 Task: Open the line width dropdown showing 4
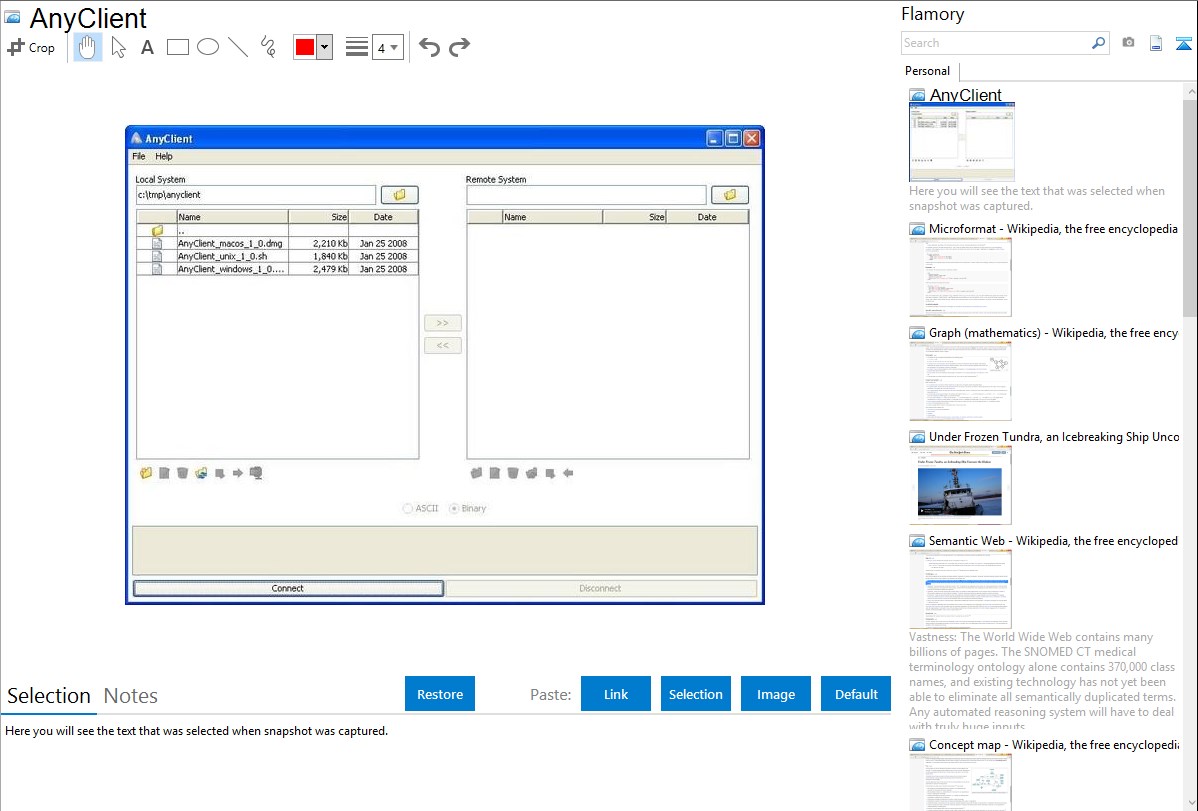387,47
